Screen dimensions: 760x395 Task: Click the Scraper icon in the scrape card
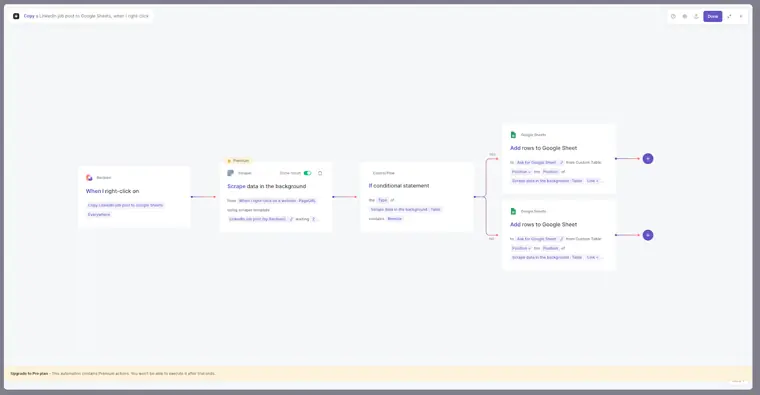pos(231,173)
